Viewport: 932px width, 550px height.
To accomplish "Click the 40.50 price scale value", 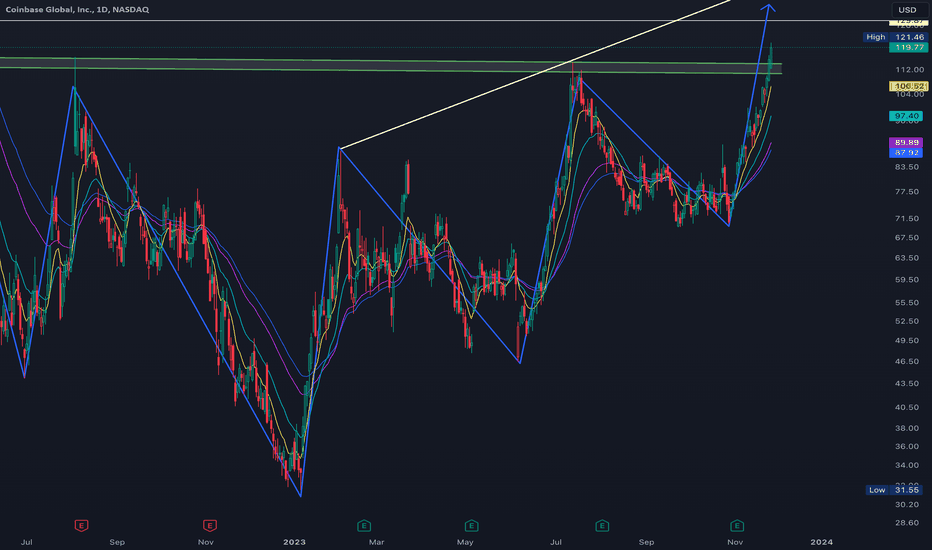I will click(907, 407).
